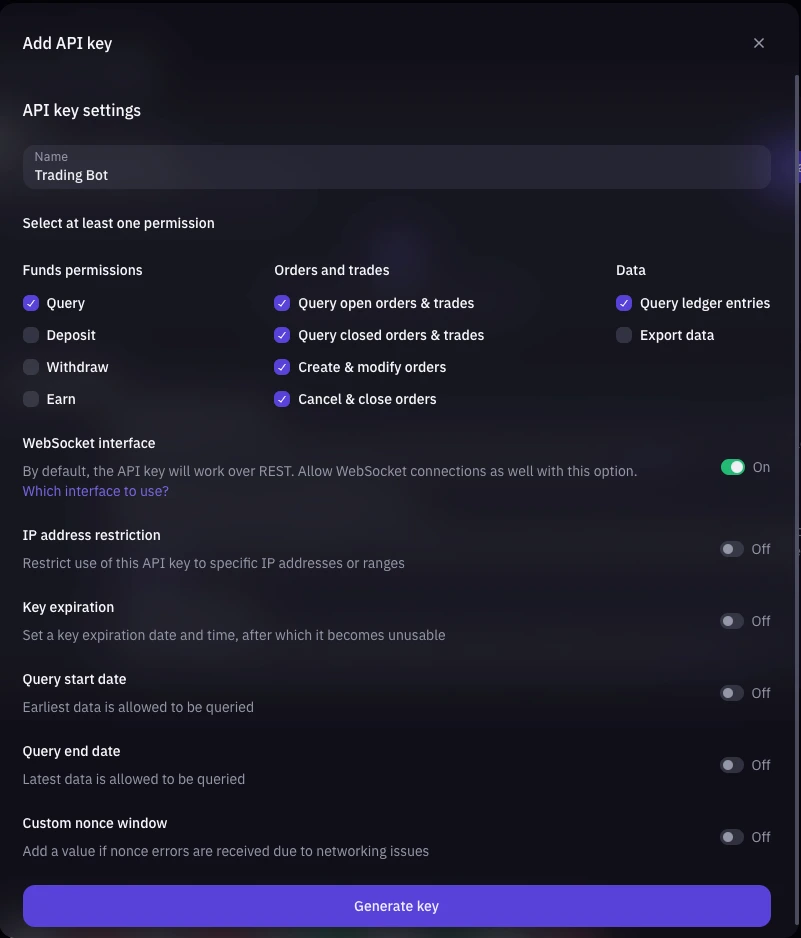
Task: Toggle Query closed orders & trades checkbox
Action: point(282,335)
